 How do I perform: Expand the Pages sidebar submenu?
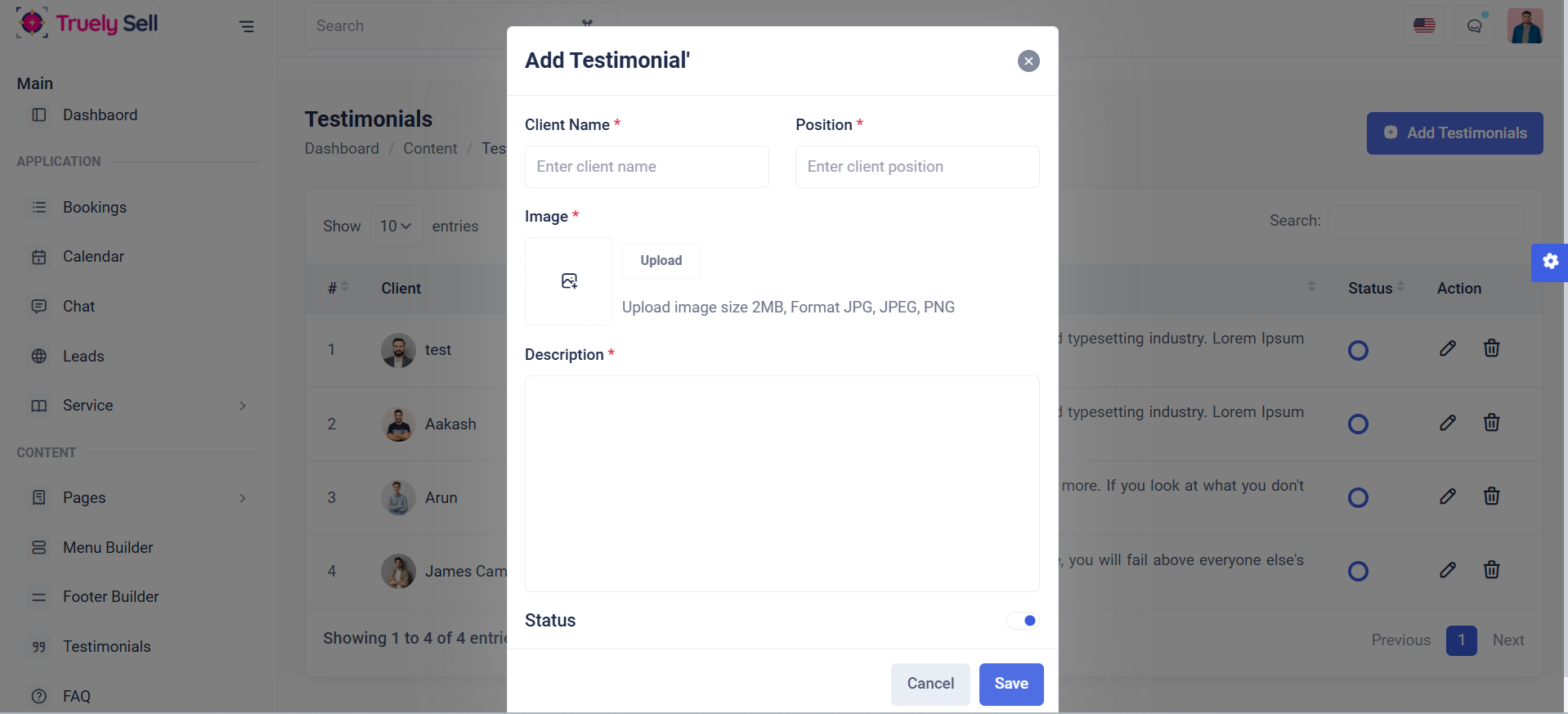pyautogui.click(x=243, y=498)
